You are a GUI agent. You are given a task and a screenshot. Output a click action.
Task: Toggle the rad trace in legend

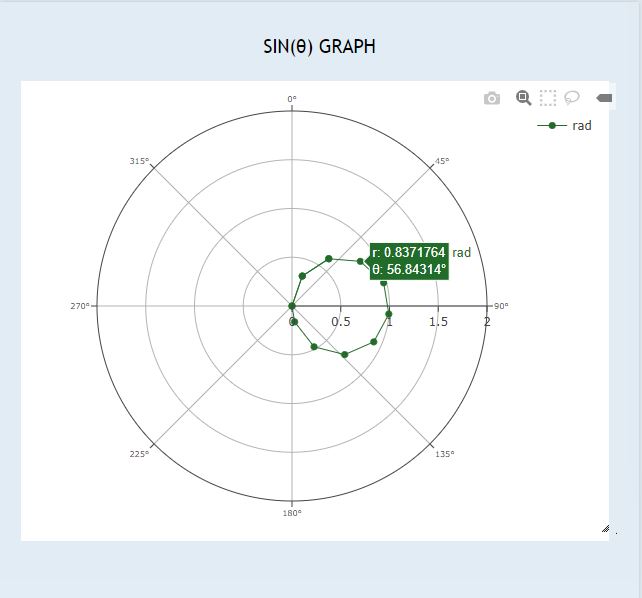tap(581, 126)
